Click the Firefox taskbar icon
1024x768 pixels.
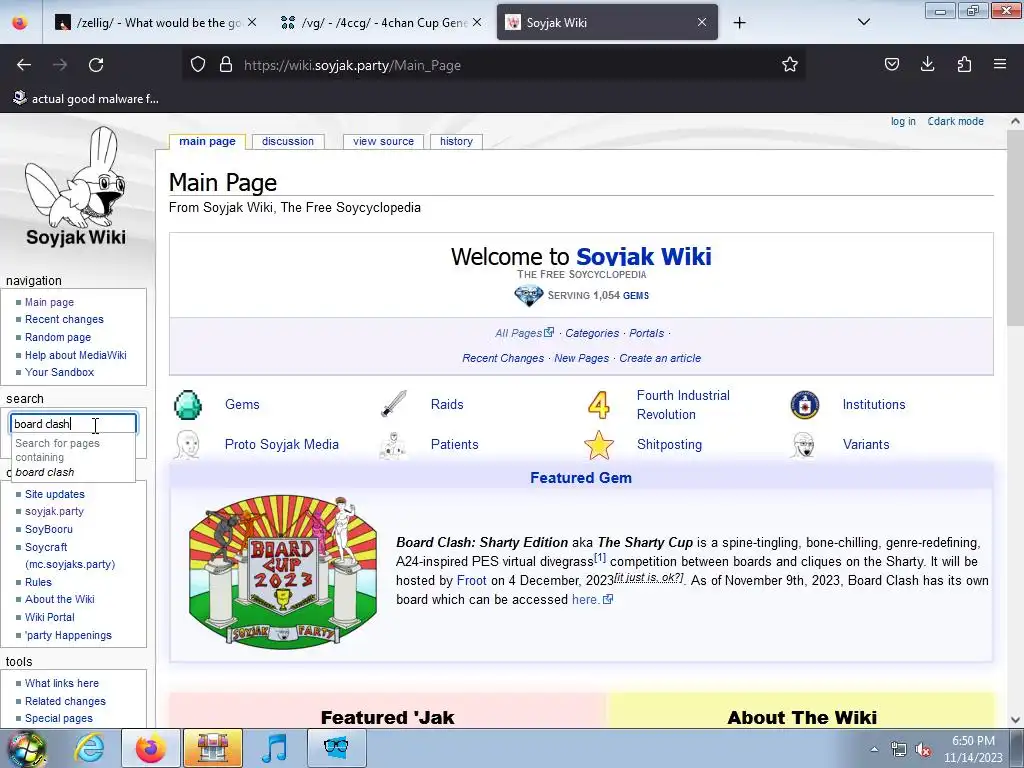pos(150,748)
